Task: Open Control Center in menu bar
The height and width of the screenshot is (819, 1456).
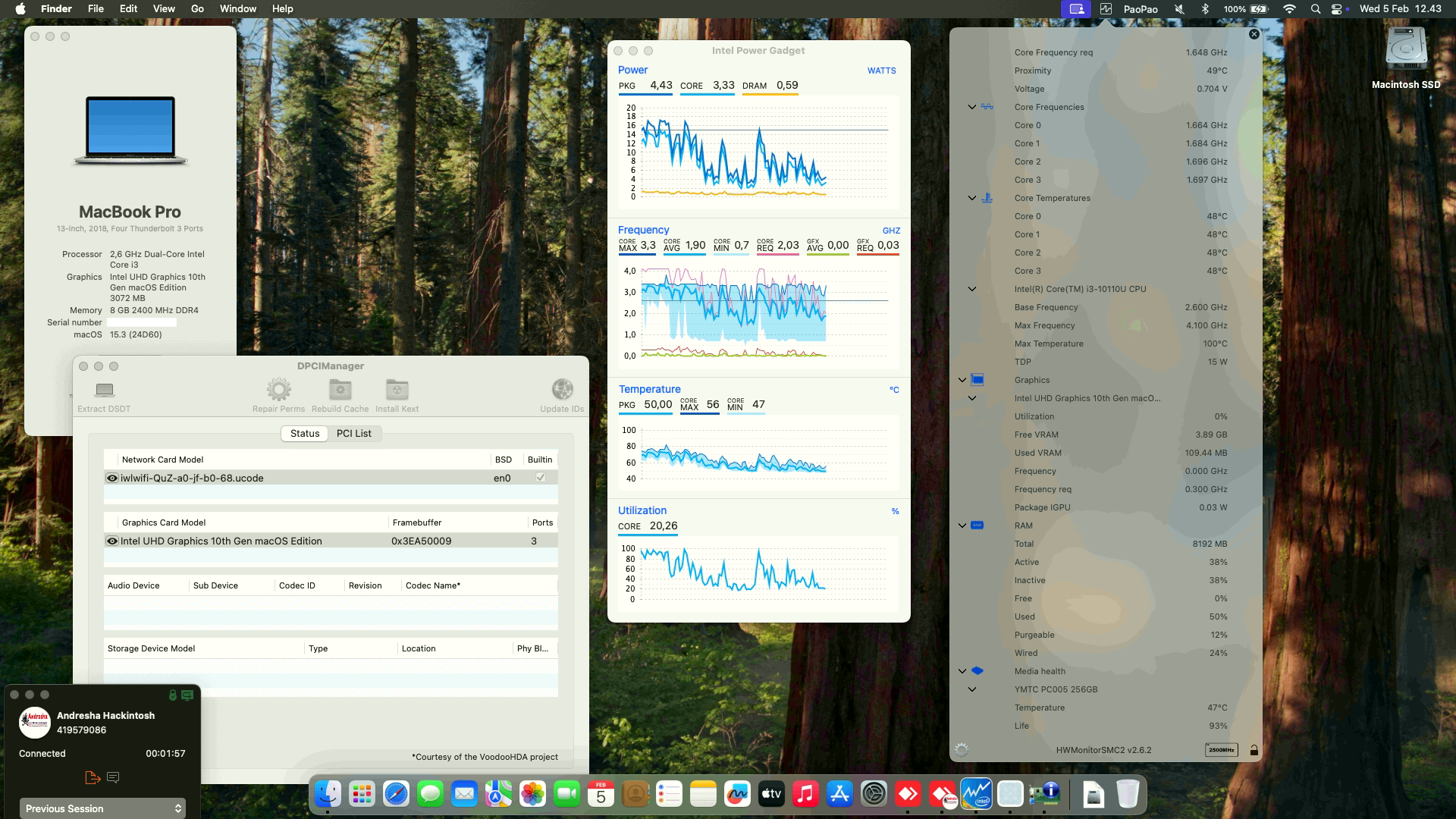Action: click(1337, 9)
